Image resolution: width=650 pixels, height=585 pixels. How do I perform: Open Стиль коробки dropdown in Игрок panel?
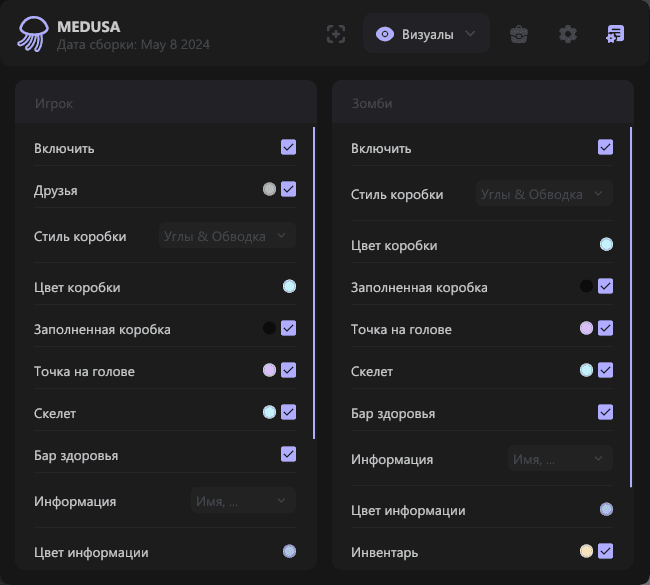pos(227,237)
